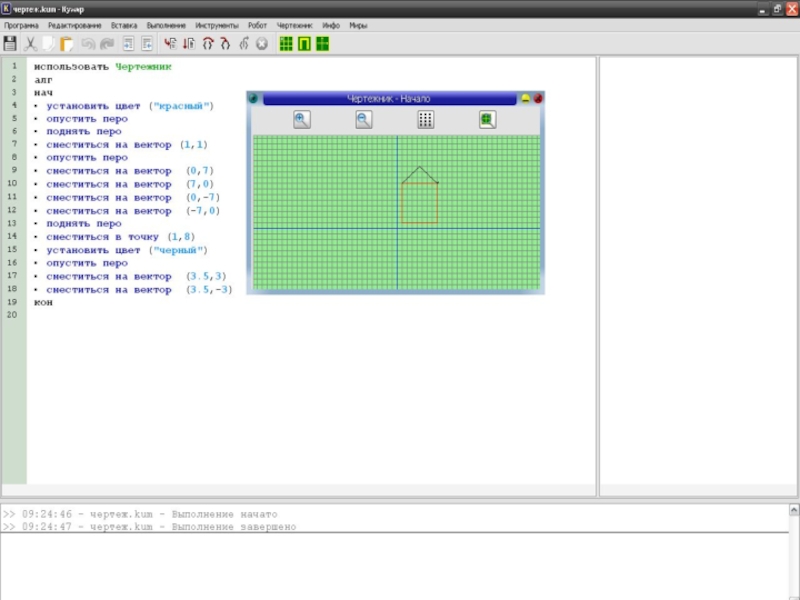Screen dimensions: 800x600
Task: Open the Чертежник menu in menu bar
Action: 294,25
